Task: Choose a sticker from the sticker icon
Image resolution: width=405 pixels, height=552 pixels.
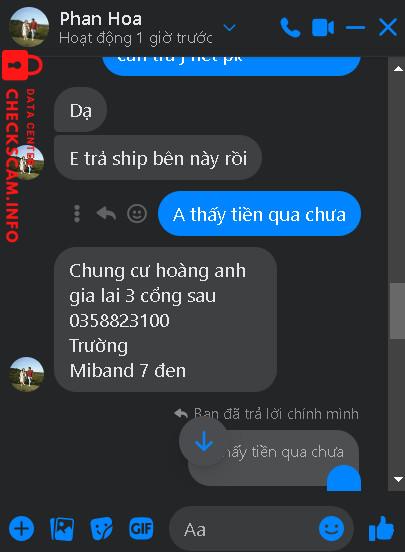Action: click(x=101, y=529)
